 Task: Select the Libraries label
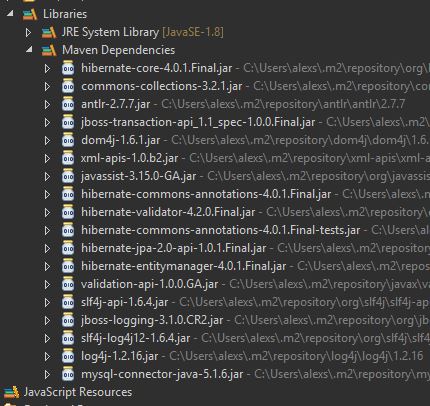point(65,14)
